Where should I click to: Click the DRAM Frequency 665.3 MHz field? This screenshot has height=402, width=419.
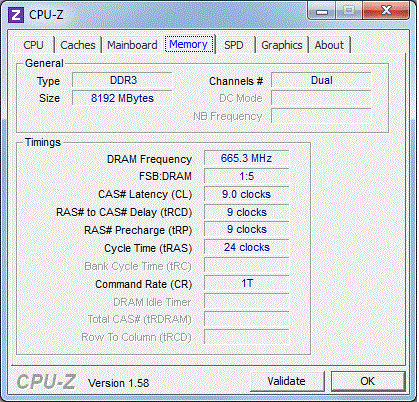tap(247, 158)
